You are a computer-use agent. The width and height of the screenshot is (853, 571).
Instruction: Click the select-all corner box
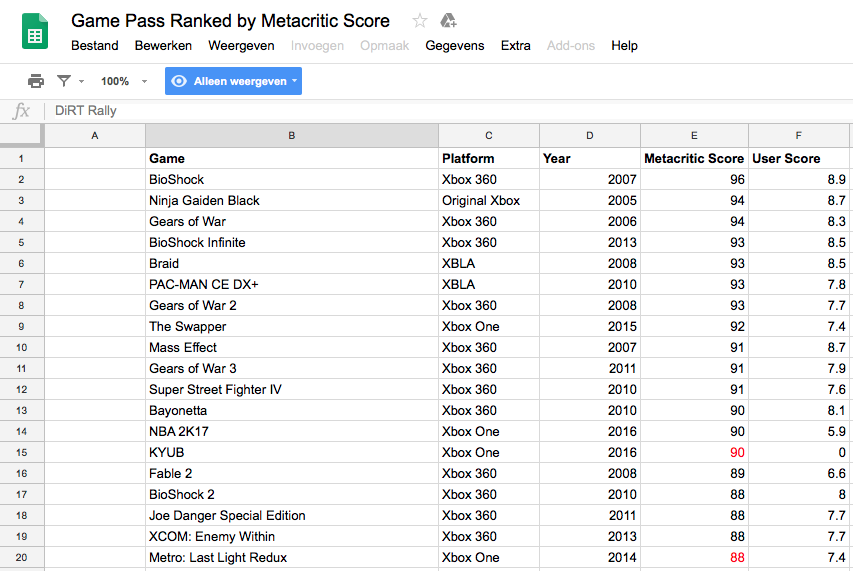point(22,135)
